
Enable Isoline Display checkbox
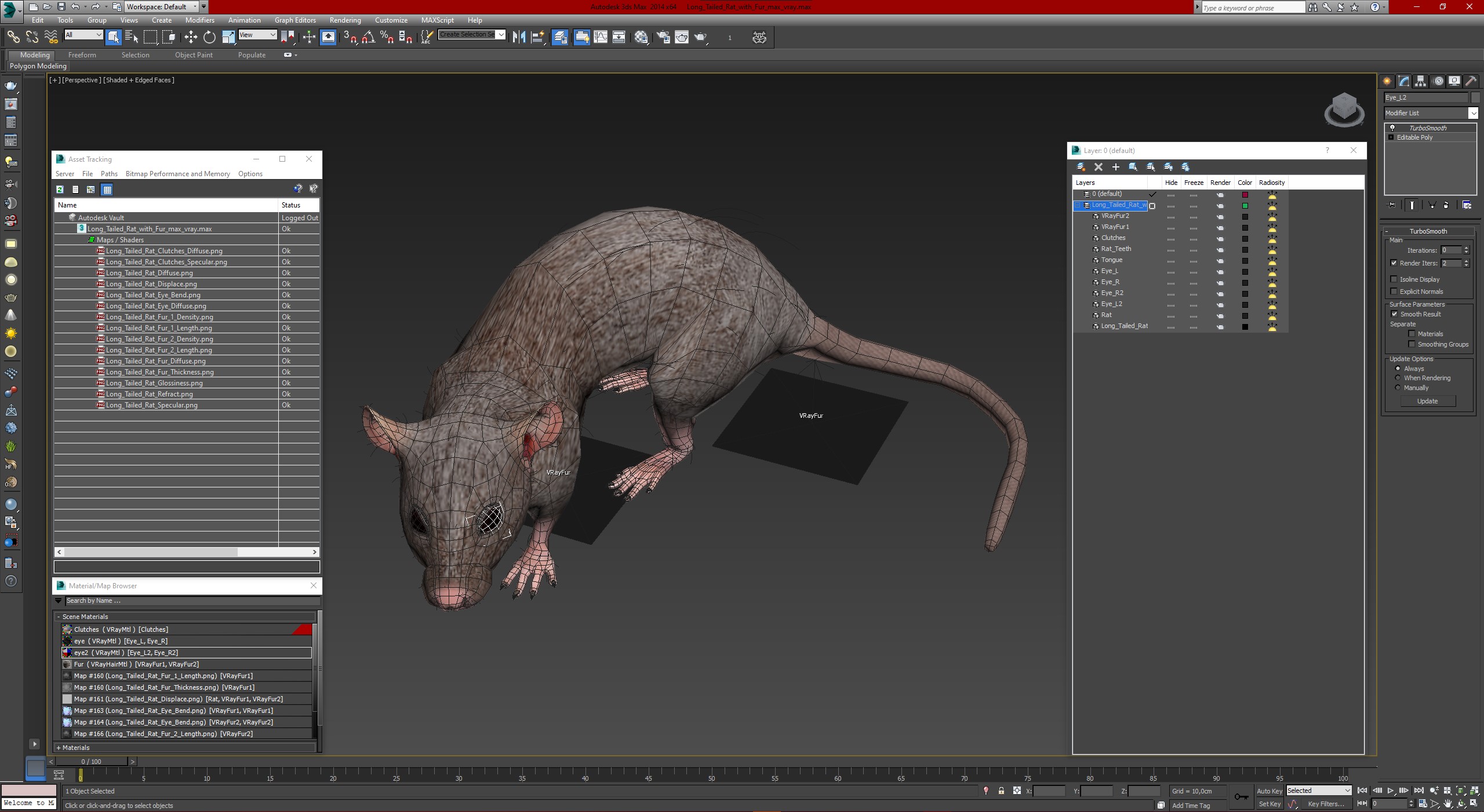pyautogui.click(x=1394, y=279)
